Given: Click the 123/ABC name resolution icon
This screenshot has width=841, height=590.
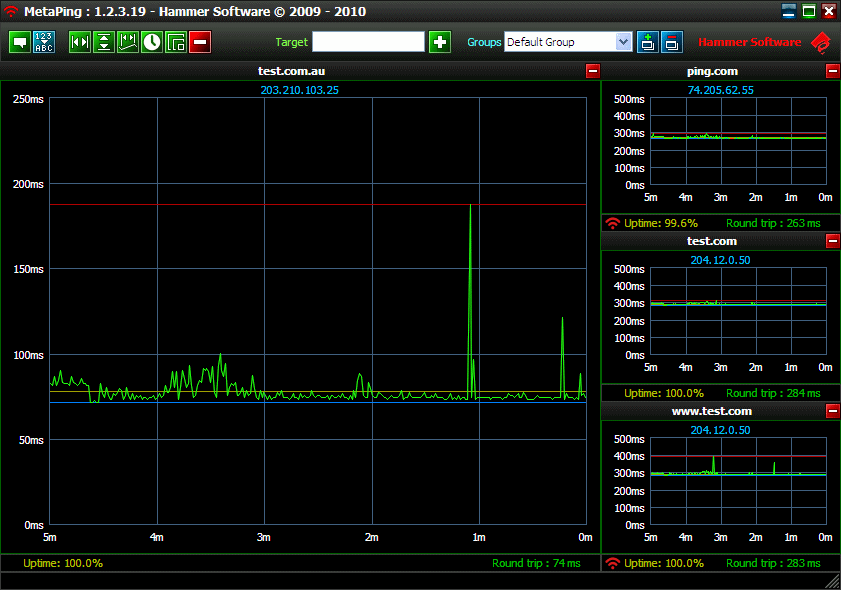Looking at the screenshot, I should 45,42.
